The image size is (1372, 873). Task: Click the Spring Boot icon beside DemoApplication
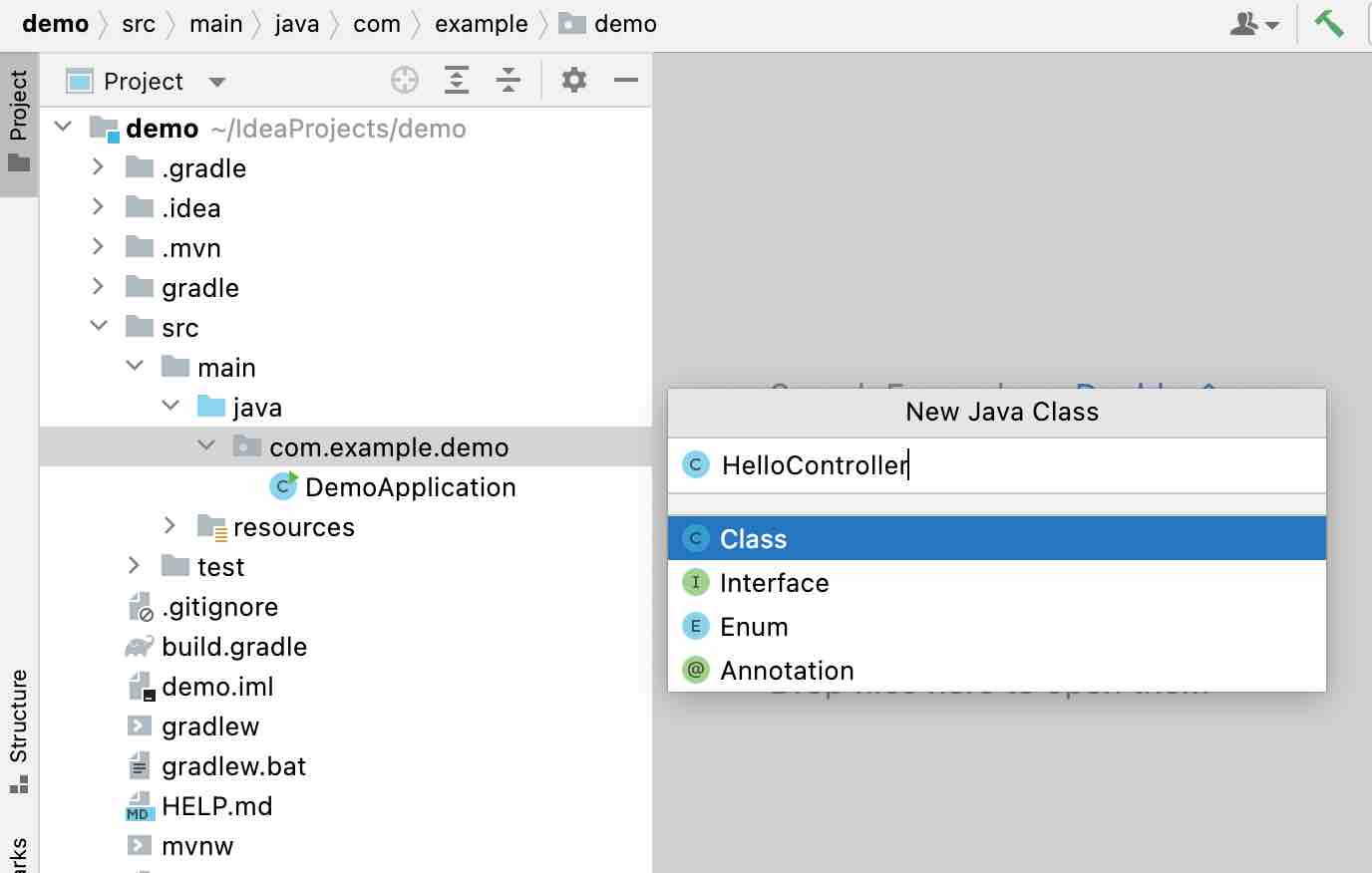283,486
